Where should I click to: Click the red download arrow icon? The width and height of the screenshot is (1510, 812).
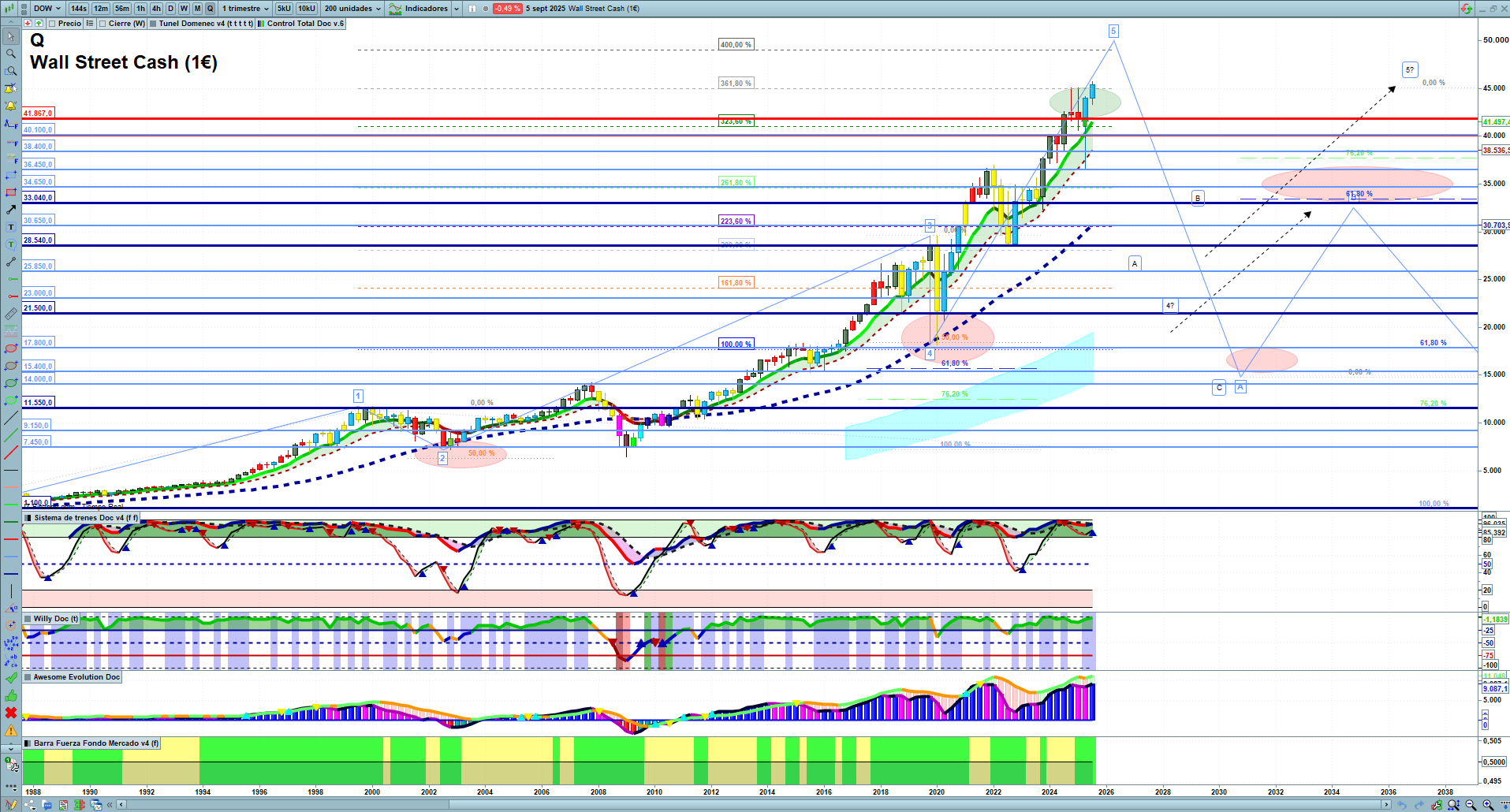28,24
